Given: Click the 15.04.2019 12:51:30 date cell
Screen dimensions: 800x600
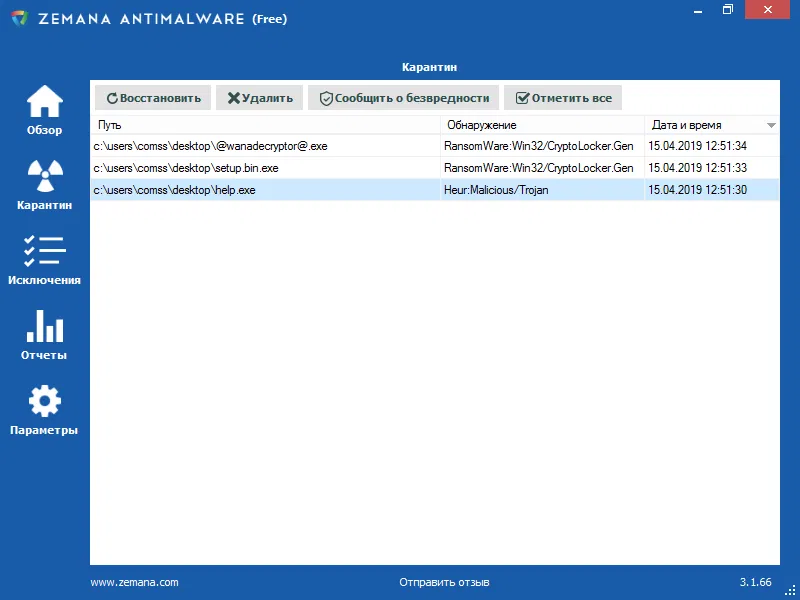Looking at the screenshot, I should pos(711,190).
